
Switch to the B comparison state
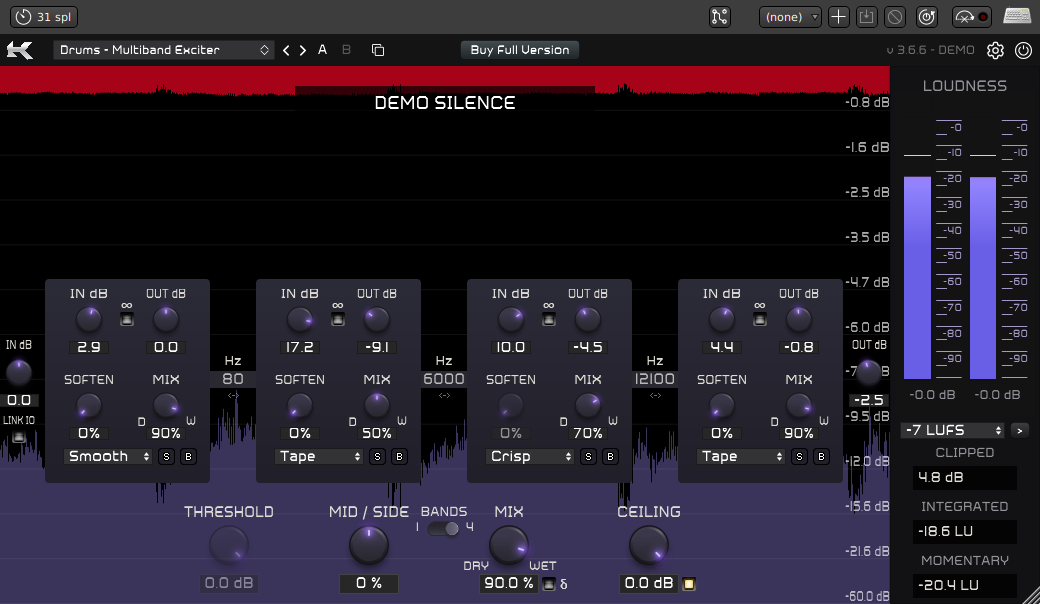346,50
